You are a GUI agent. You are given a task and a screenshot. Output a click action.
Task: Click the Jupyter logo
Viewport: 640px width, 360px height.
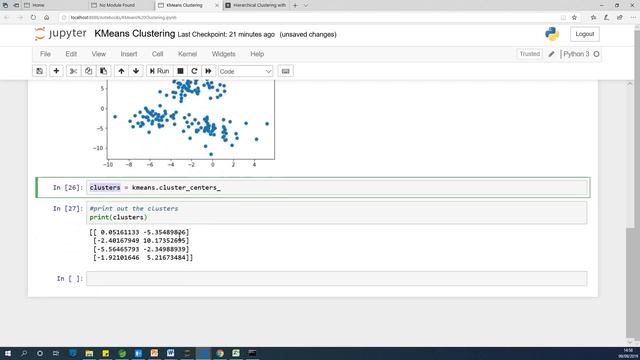pyautogui.click(x=60, y=34)
